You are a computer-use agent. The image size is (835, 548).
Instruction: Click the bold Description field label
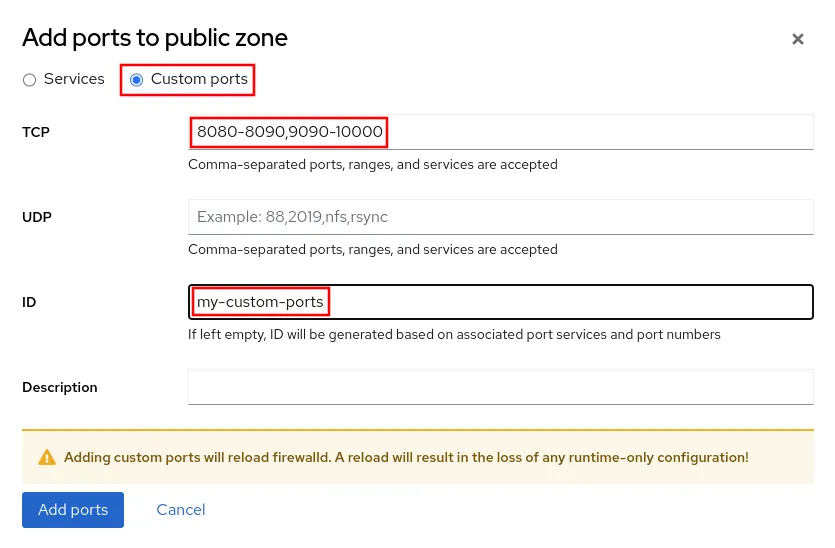tap(60, 387)
